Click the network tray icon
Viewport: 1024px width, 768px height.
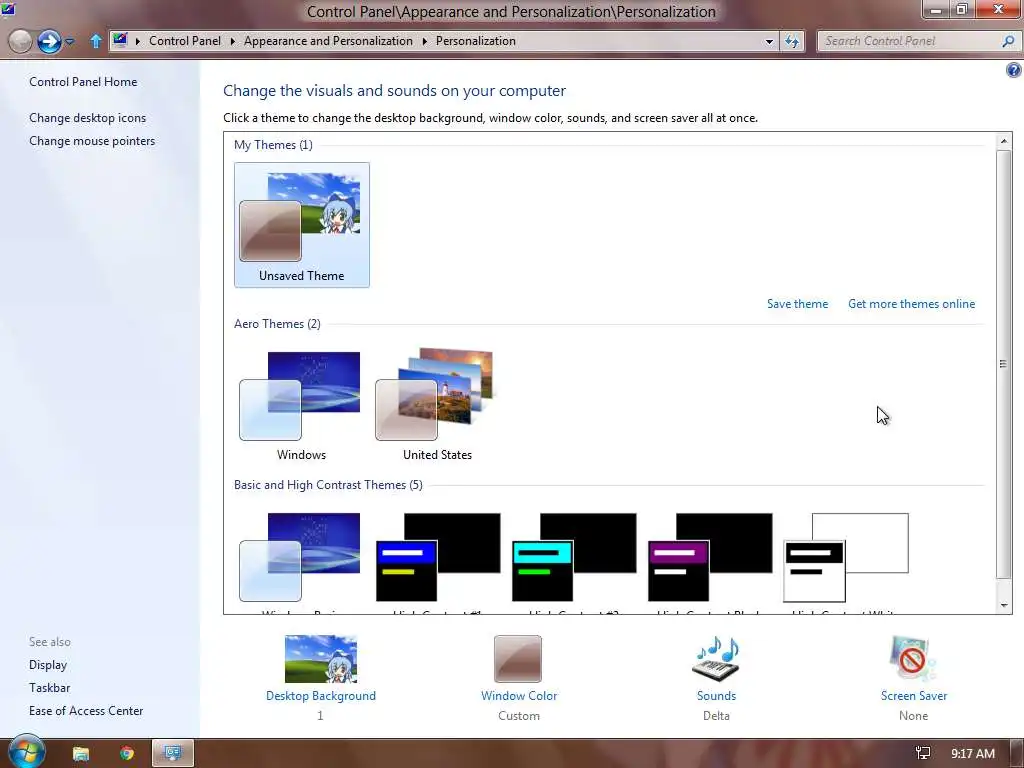(x=923, y=754)
